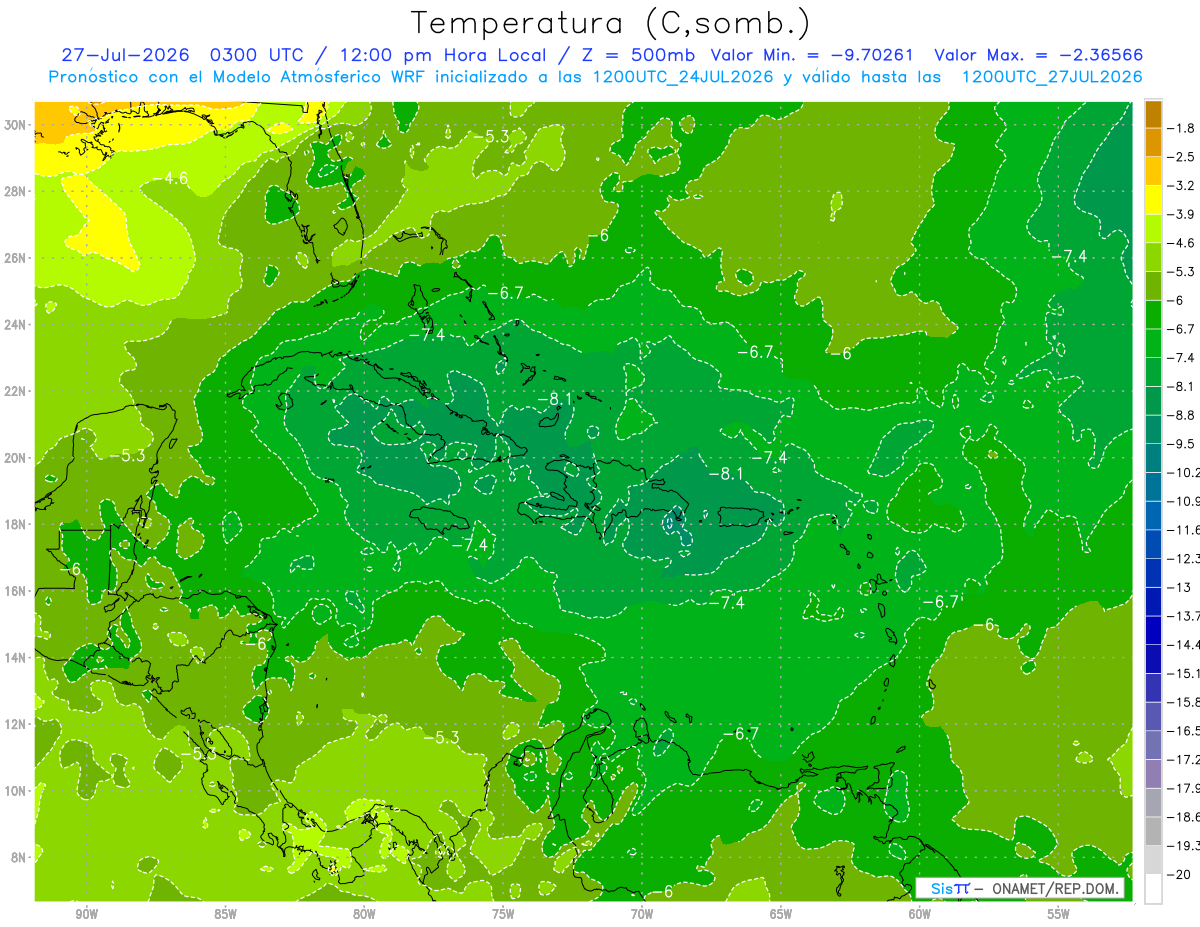Click the latitude axis label 14N
The image size is (1200, 927).
pyautogui.click(x=15, y=657)
